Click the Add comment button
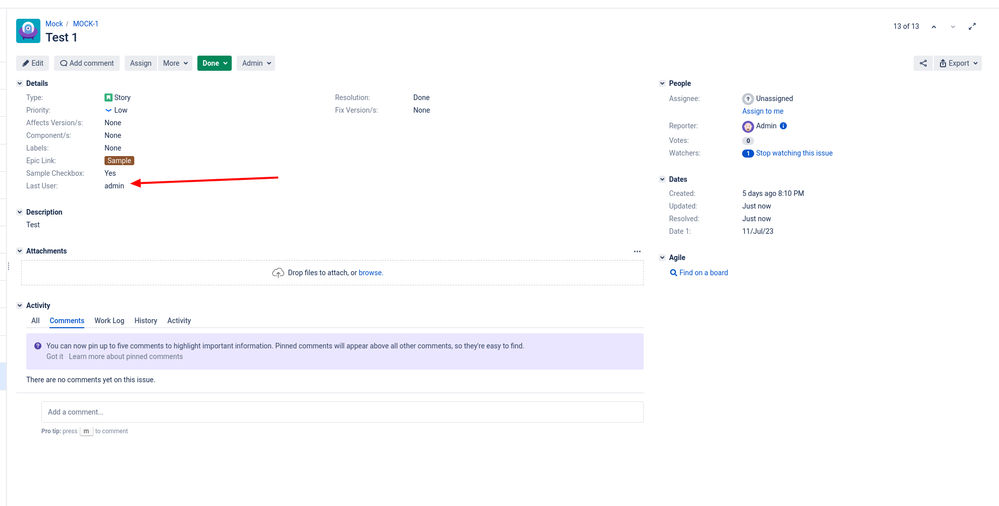999x506 pixels. (87, 63)
